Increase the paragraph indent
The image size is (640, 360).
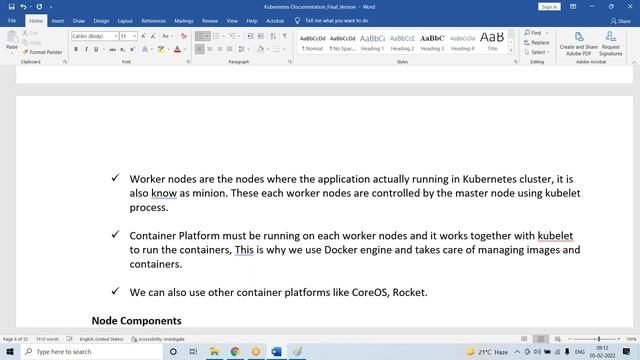(x=261, y=36)
